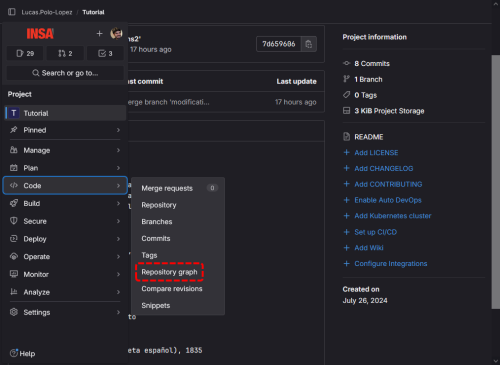Click the Analyze chart icon

pos(14,292)
